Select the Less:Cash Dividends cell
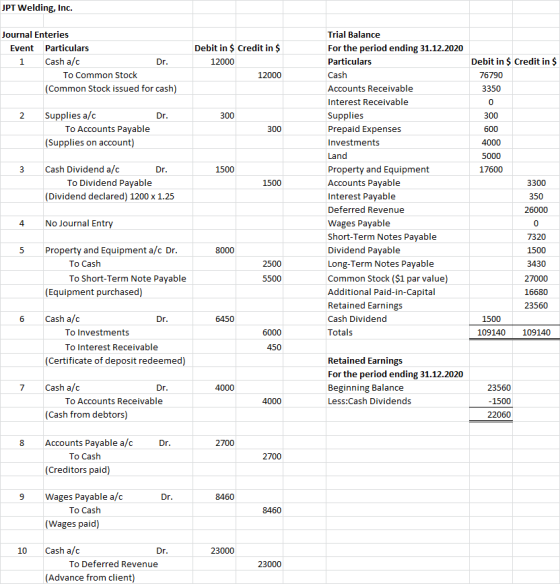 (x=369, y=401)
